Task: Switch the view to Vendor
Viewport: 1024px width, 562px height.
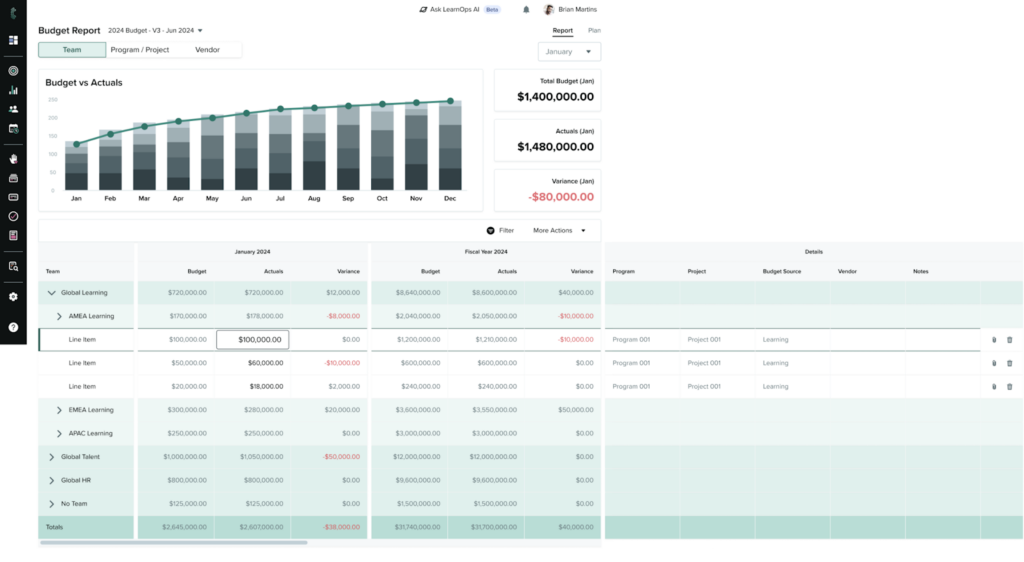Action: pyautogui.click(x=207, y=50)
